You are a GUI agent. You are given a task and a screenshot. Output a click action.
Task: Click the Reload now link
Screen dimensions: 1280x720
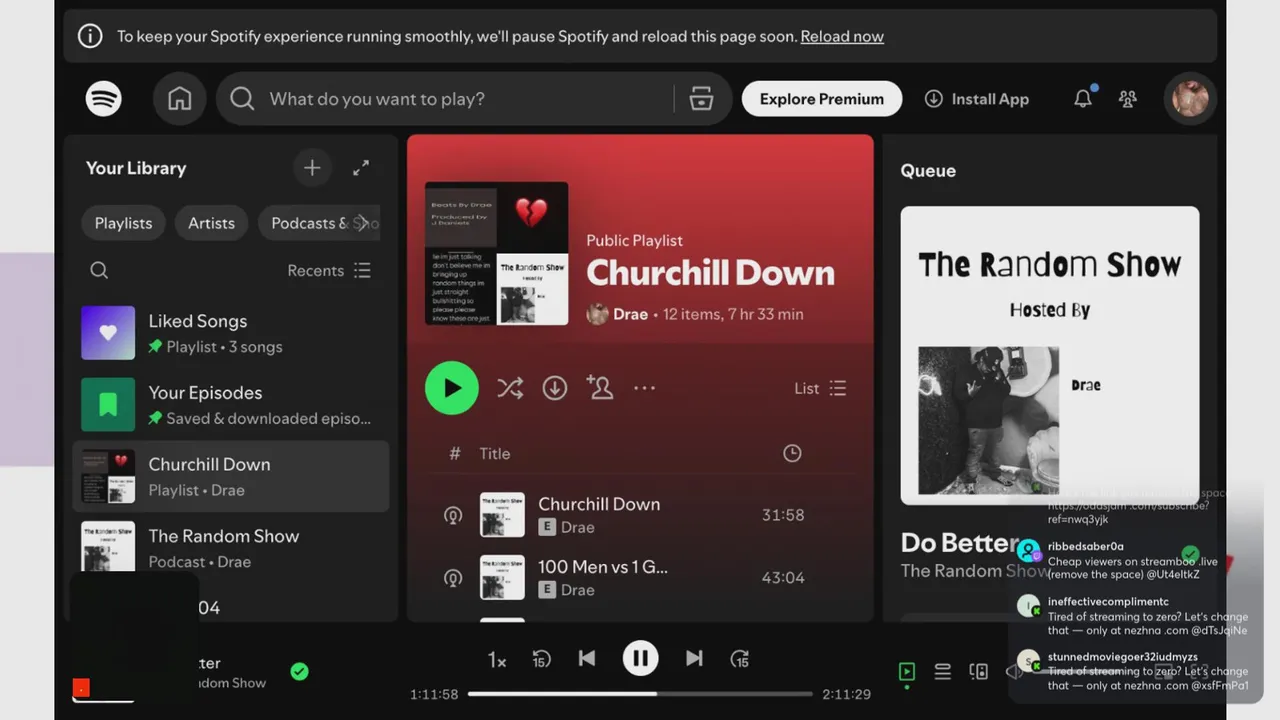pos(842,36)
